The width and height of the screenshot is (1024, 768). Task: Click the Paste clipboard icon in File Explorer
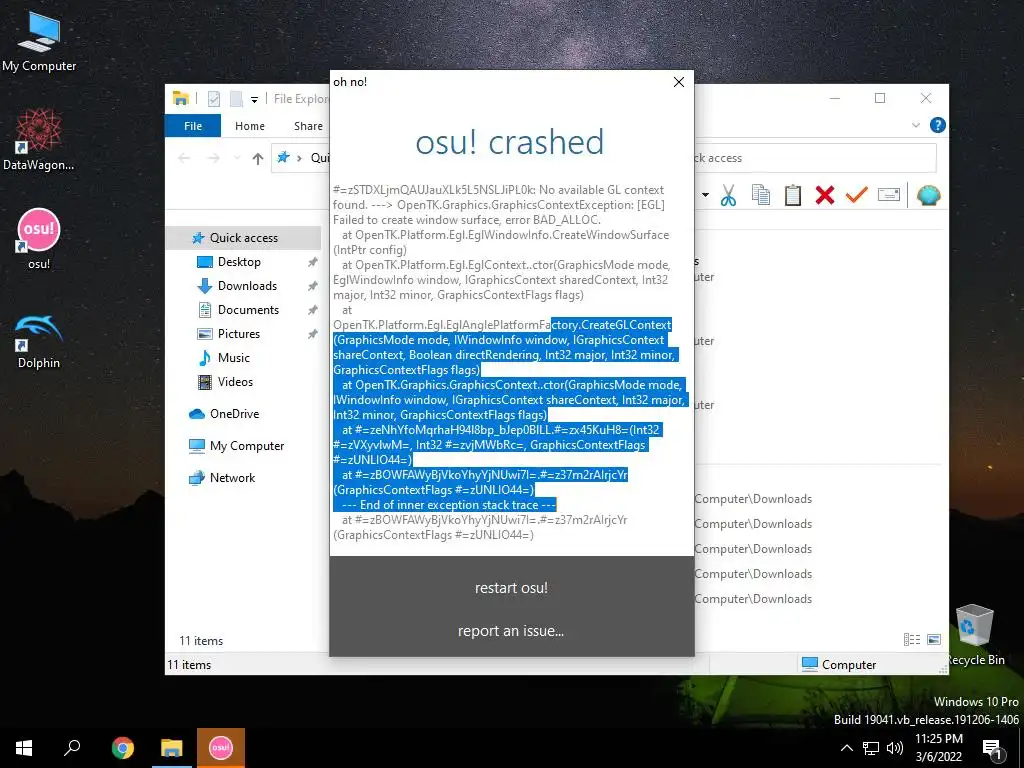[792, 195]
